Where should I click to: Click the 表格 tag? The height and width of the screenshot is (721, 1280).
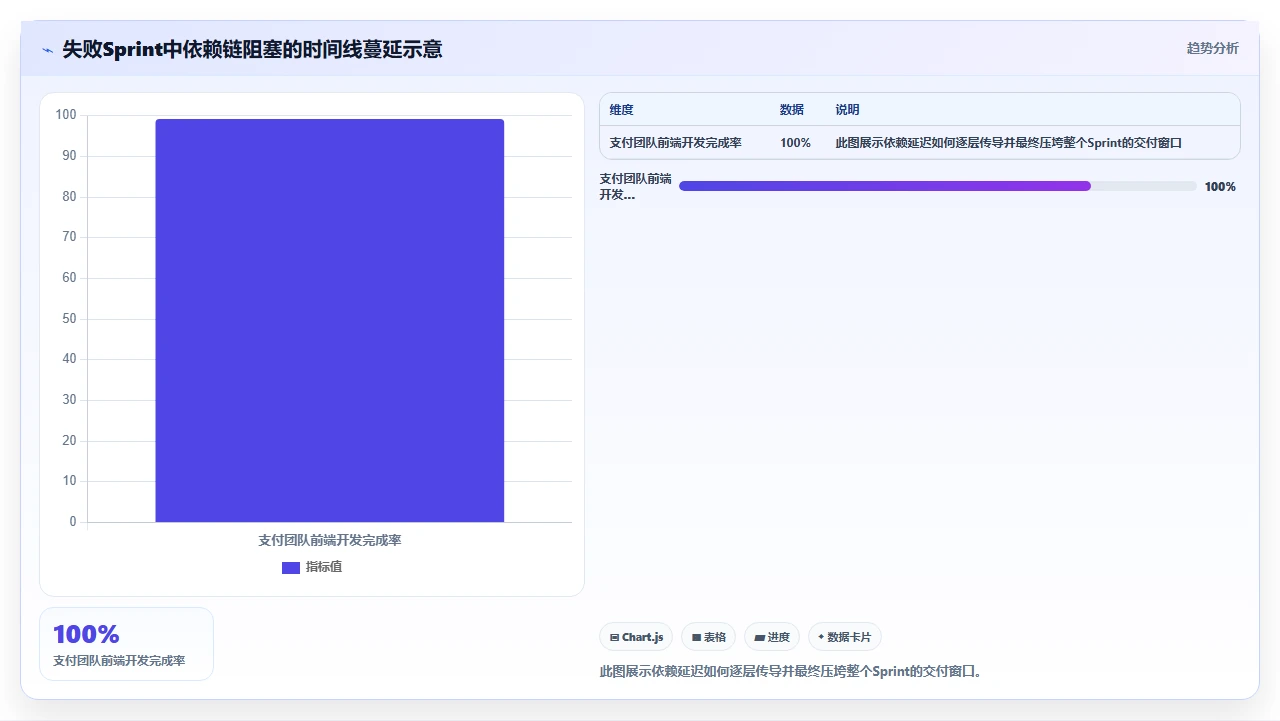708,637
